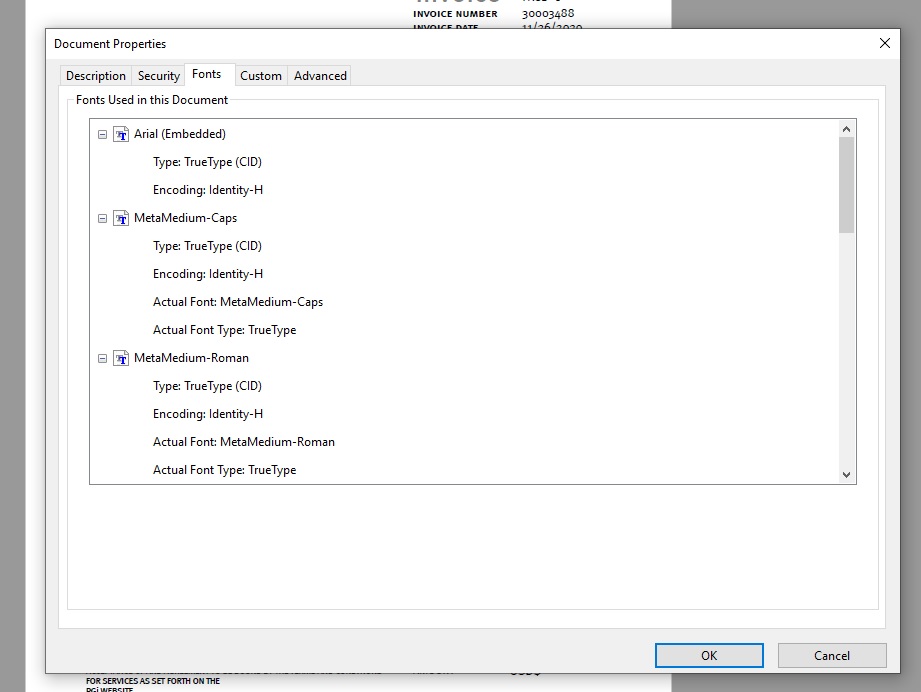This screenshot has width=921, height=692.
Task: Click the MetaMedium-Roman font icon
Action: pos(121,358)
